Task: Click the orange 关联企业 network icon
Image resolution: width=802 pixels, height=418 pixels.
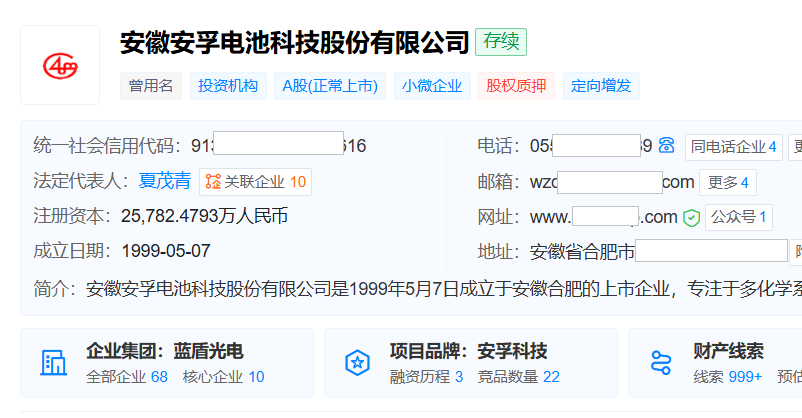Action: [x=211, y=182]
